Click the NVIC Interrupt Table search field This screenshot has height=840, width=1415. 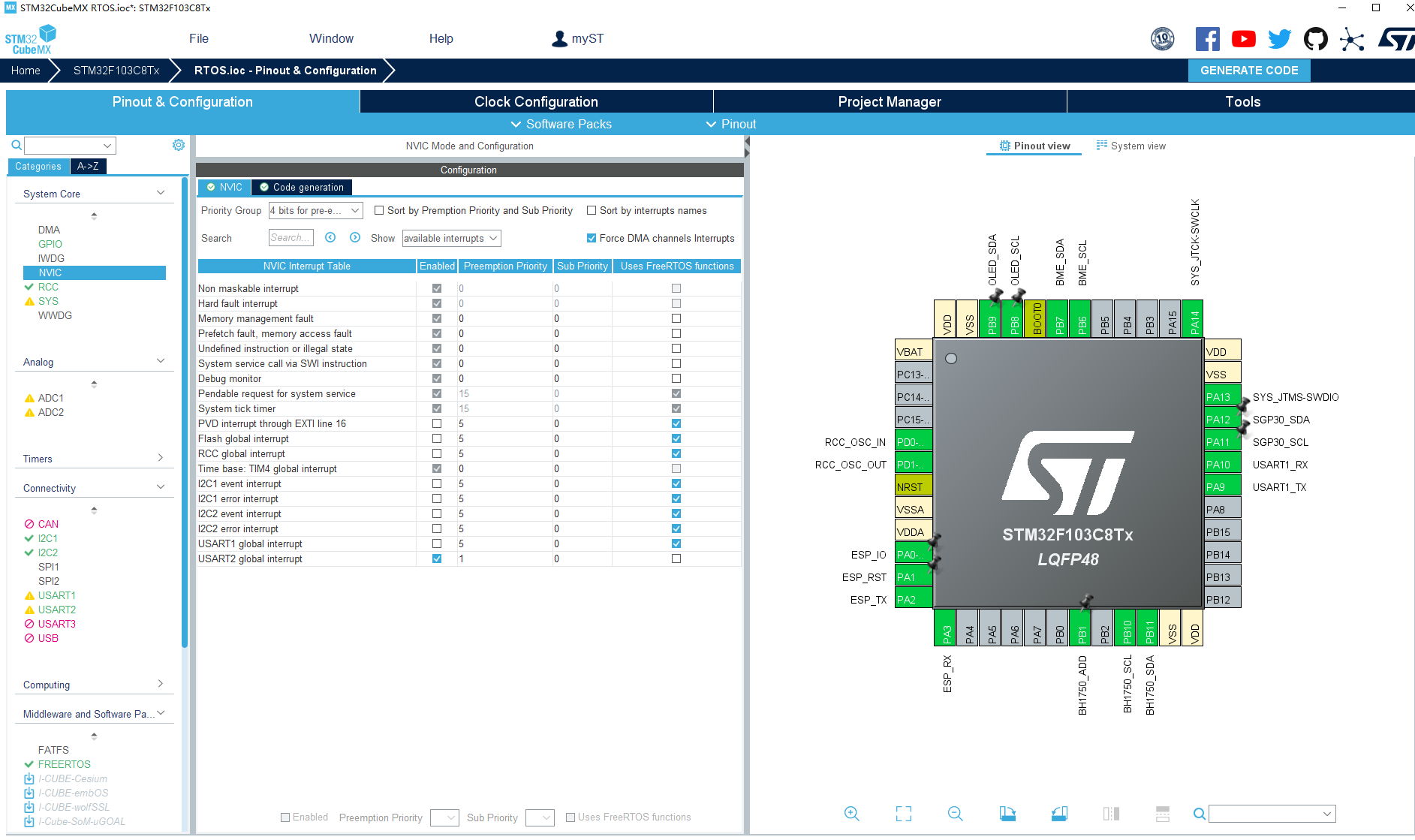coord(291,238)
